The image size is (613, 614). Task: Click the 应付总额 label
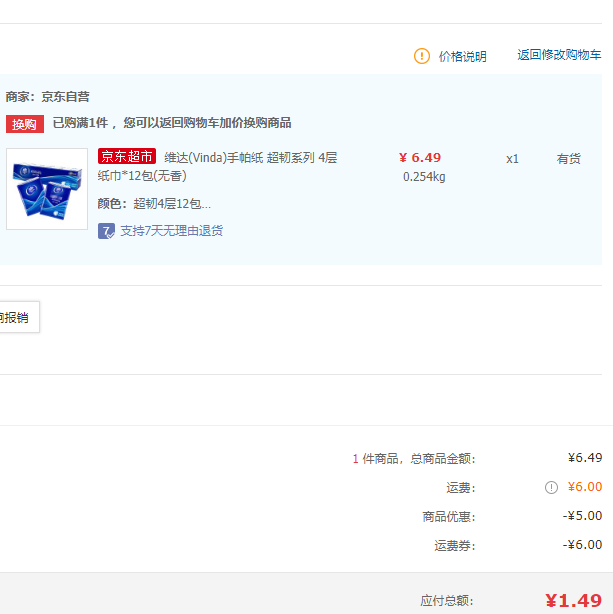[447, 601]
